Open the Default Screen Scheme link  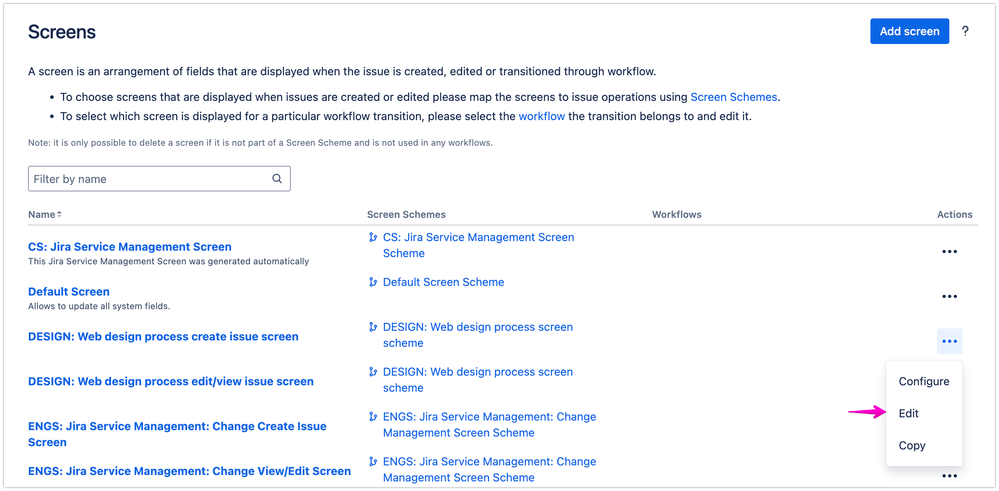click(443, 282)
